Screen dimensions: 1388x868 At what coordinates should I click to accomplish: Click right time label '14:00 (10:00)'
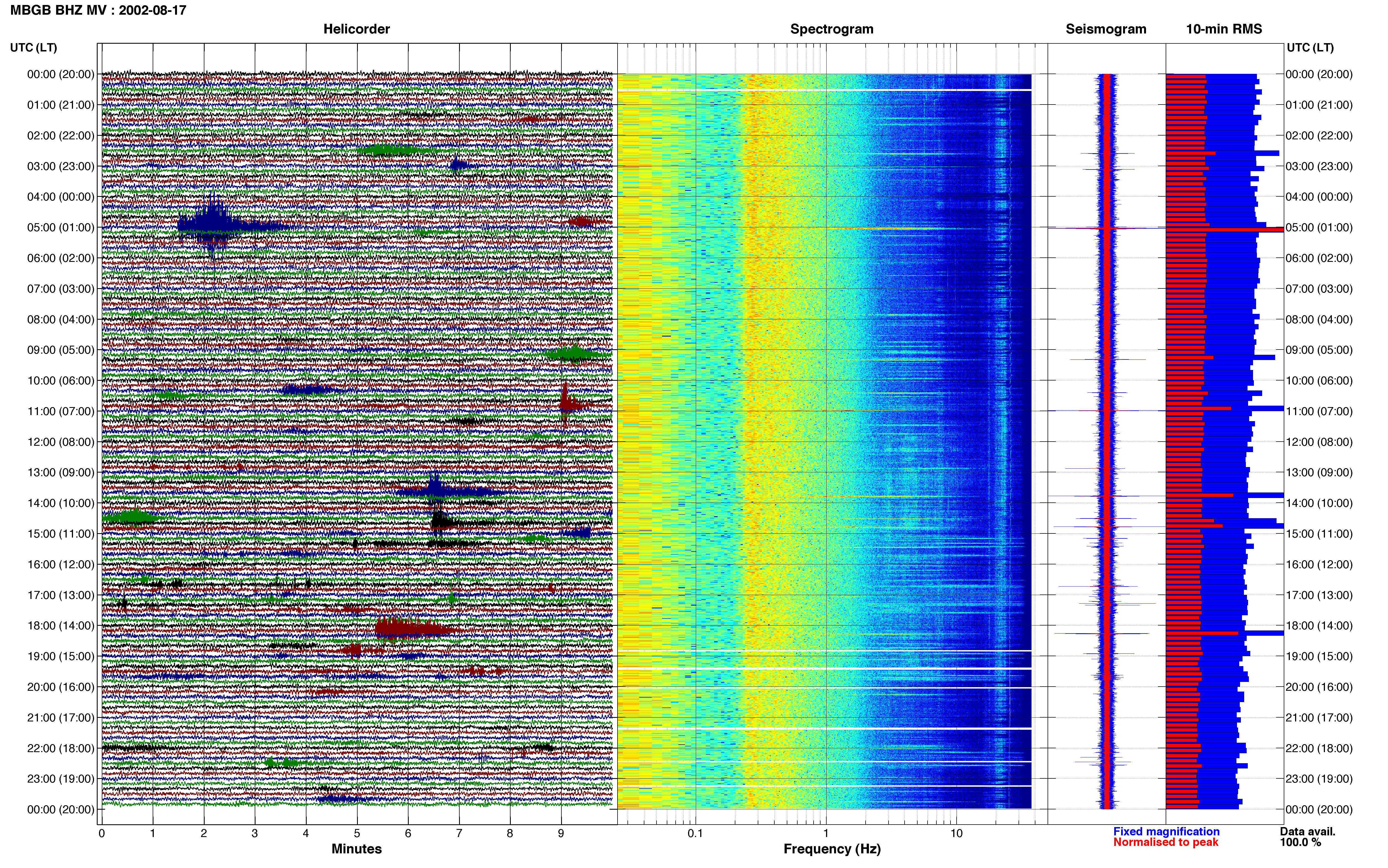click(1319, 504)
